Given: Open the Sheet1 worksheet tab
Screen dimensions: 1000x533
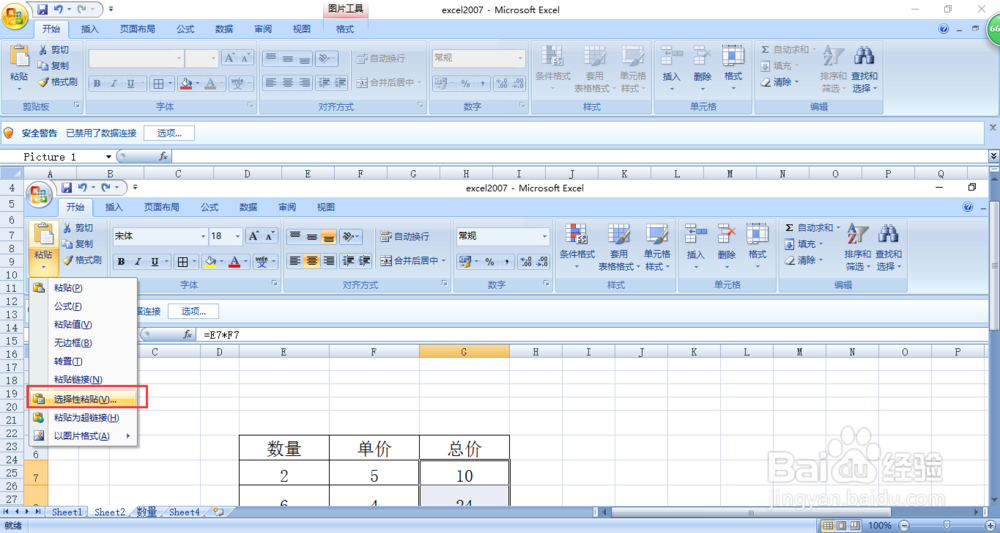Looking at the screenshot, I should 67,511.
